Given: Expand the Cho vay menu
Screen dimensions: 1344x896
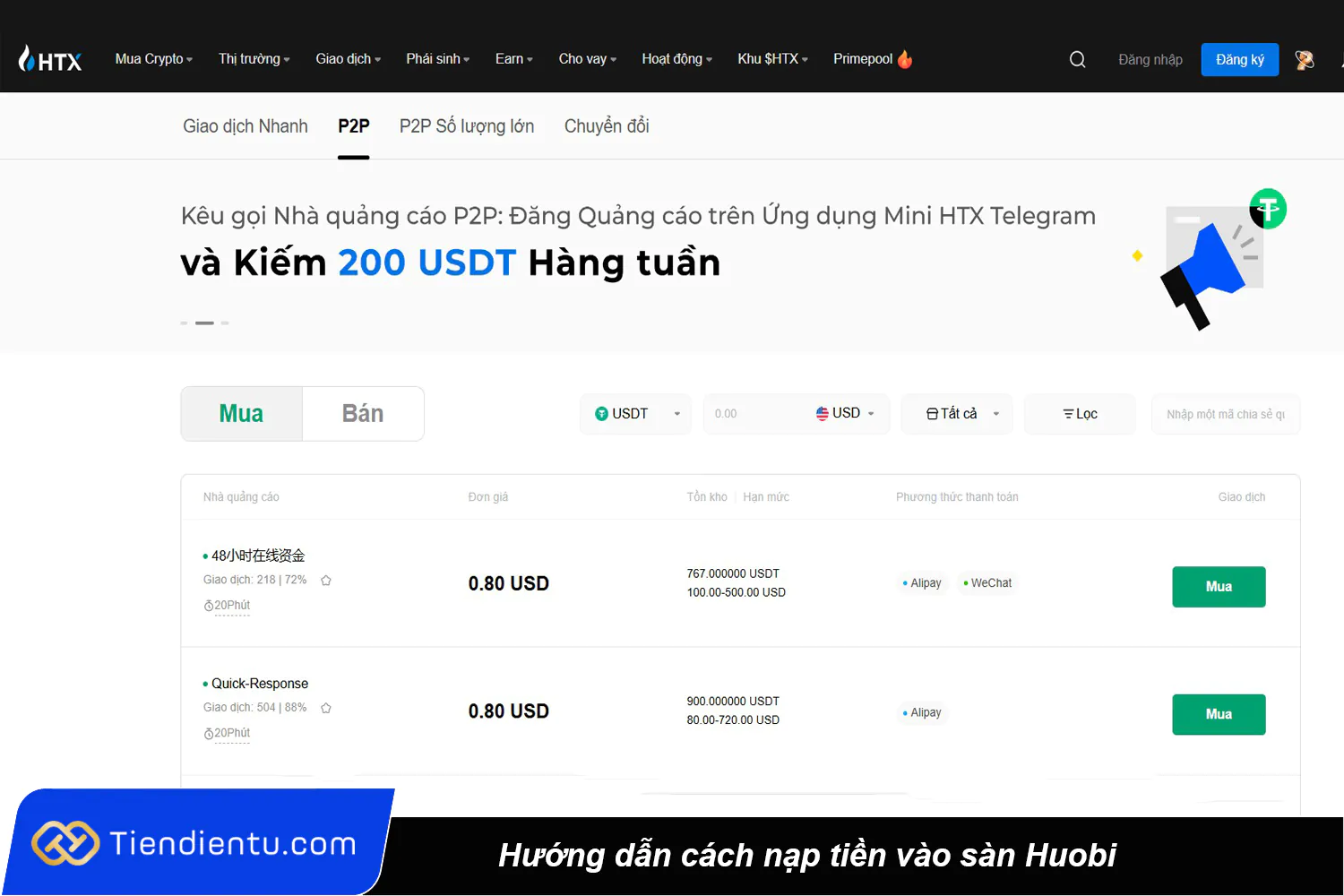Looking at the screenshot, I should point(588,59).
